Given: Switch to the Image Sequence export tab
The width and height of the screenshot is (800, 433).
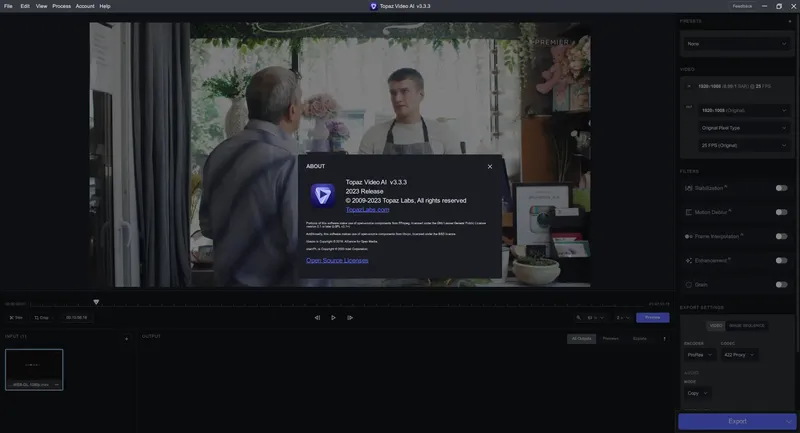Looking at the screenshot, I should coord(746,325).
